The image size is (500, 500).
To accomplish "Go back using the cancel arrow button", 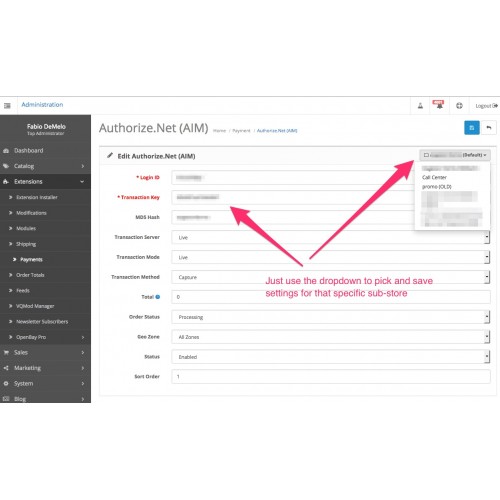I will point(489,128).
